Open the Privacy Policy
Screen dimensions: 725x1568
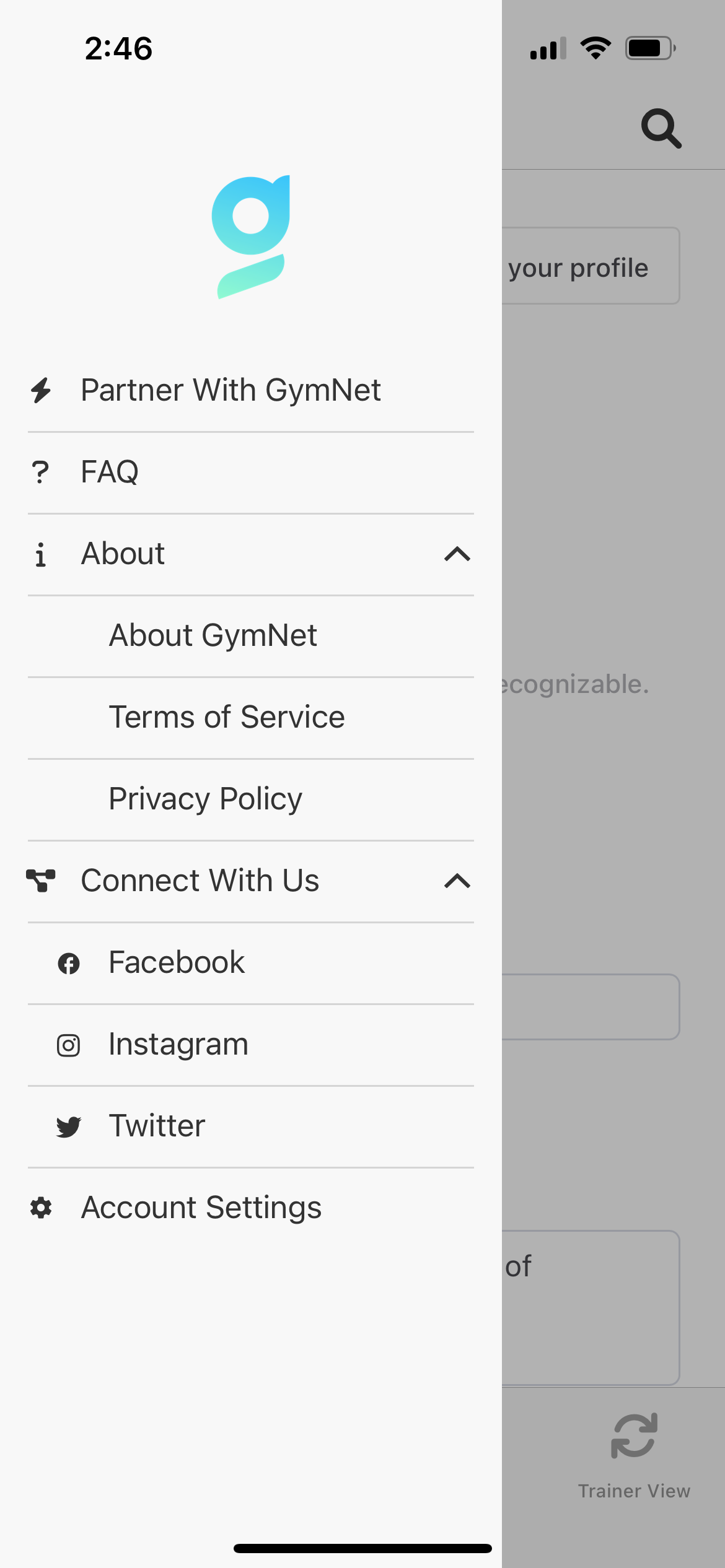coord(251,799)
